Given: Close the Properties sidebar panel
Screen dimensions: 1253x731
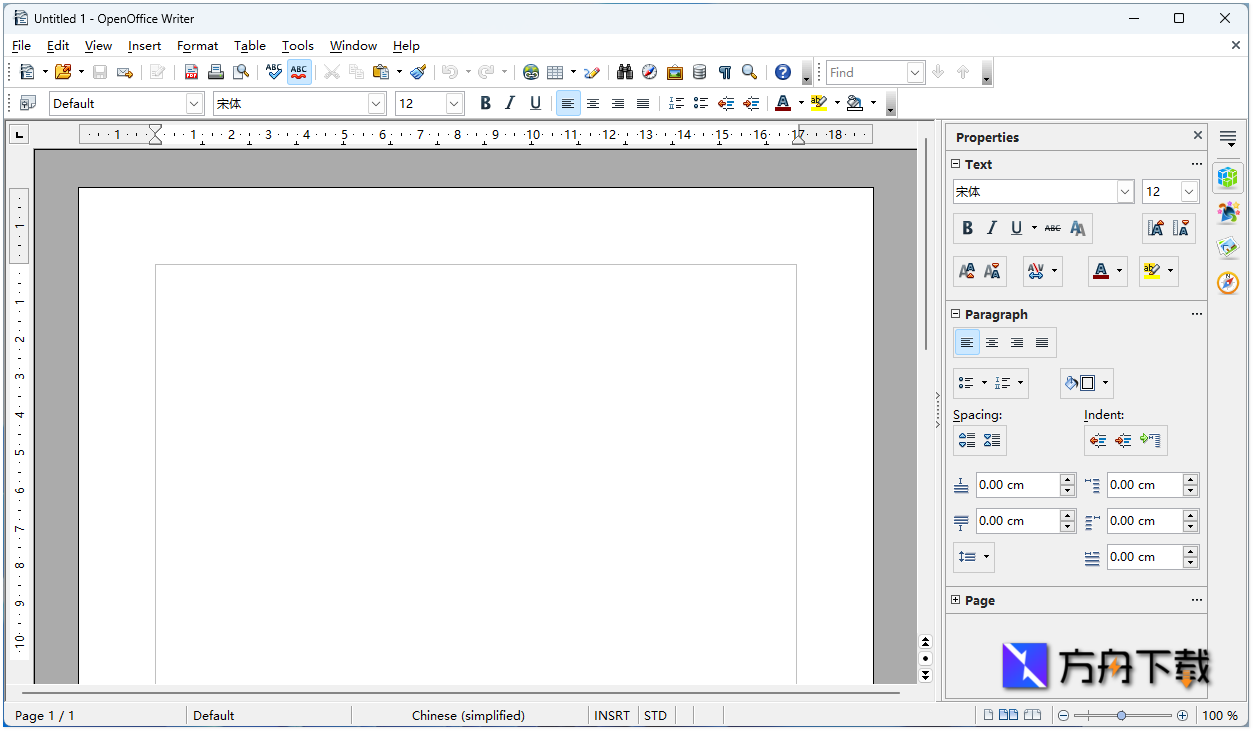Looking at the screenshot, I should [x=1198, y=136].
